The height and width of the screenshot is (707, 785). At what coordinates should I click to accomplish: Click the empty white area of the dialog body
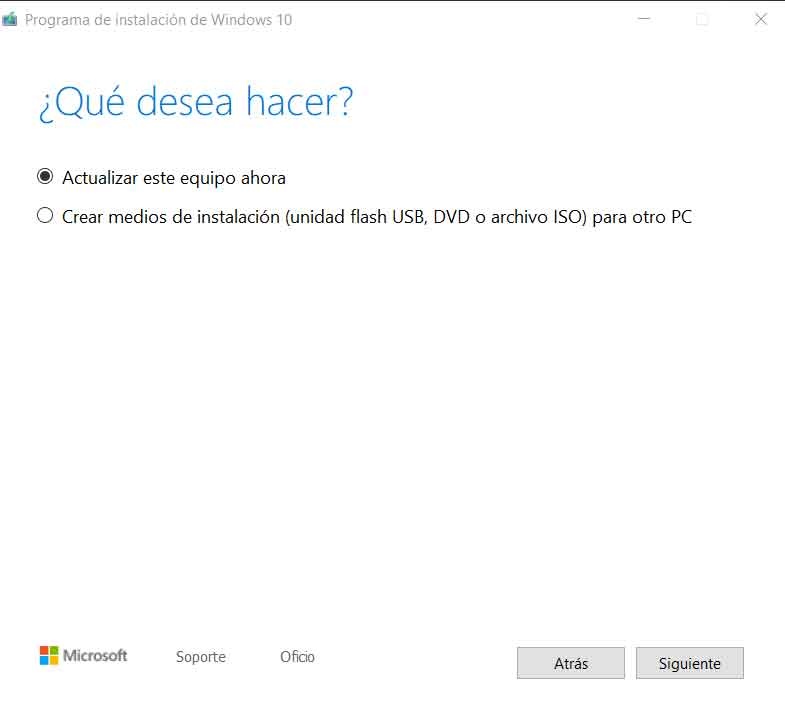tap(392, 426)
